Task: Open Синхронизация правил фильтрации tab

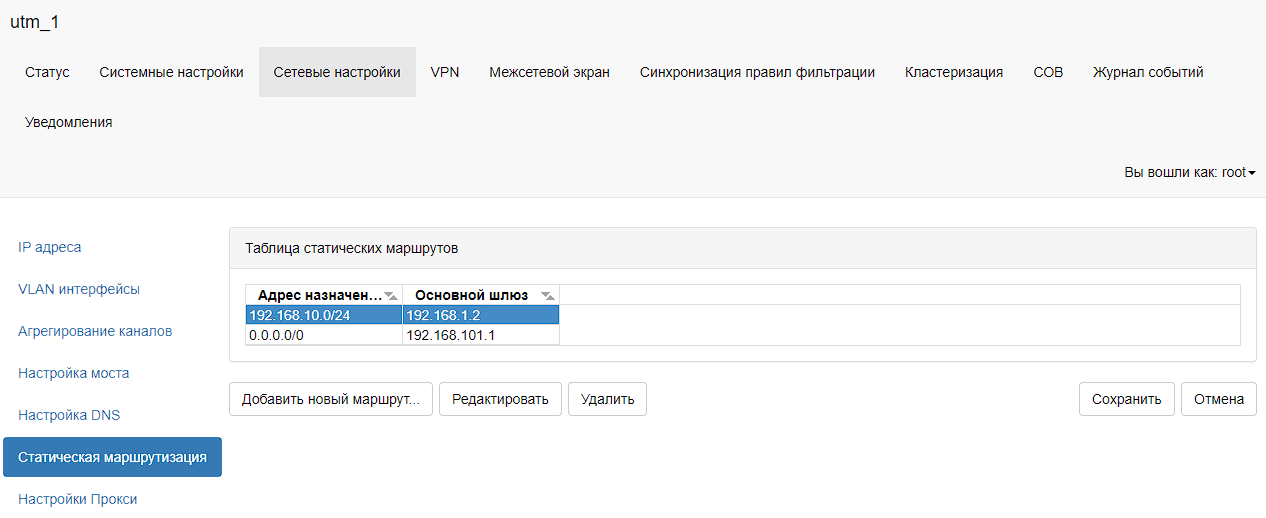Action: (x=757, y=72)
